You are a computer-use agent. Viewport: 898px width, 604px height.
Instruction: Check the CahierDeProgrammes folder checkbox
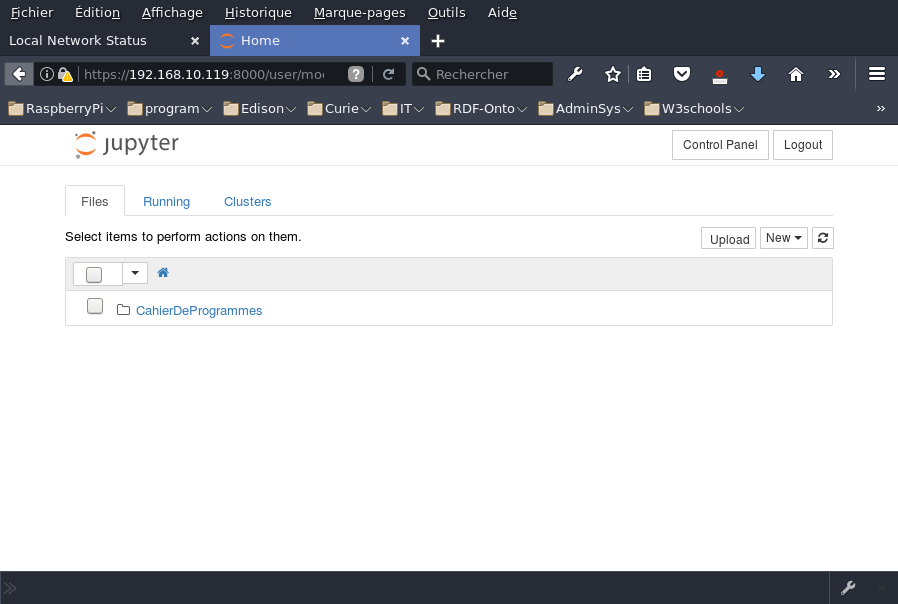(x=95, y=307)
